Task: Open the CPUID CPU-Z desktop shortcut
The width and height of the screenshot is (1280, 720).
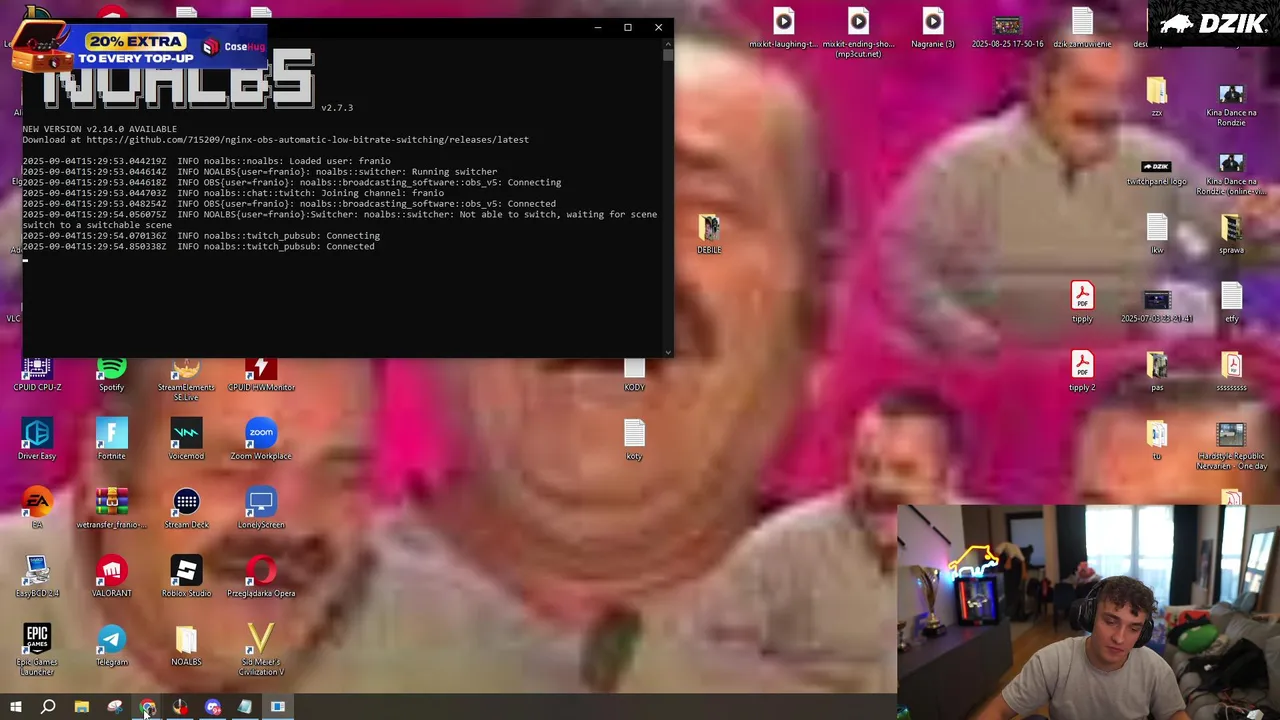Action: click(37, 376)
